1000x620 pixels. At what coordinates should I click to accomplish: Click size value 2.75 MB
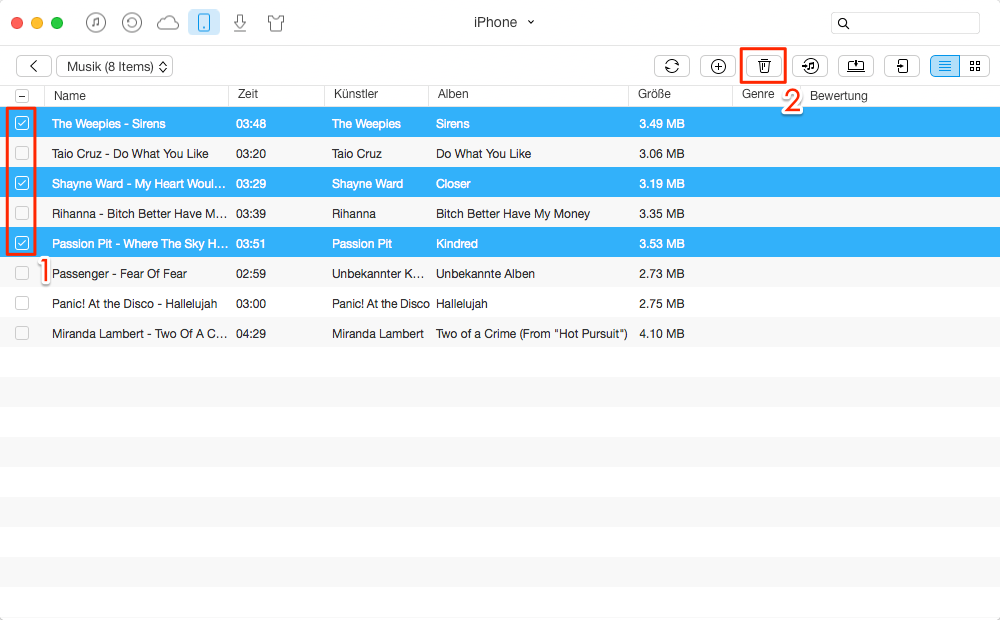coord(661,304)
